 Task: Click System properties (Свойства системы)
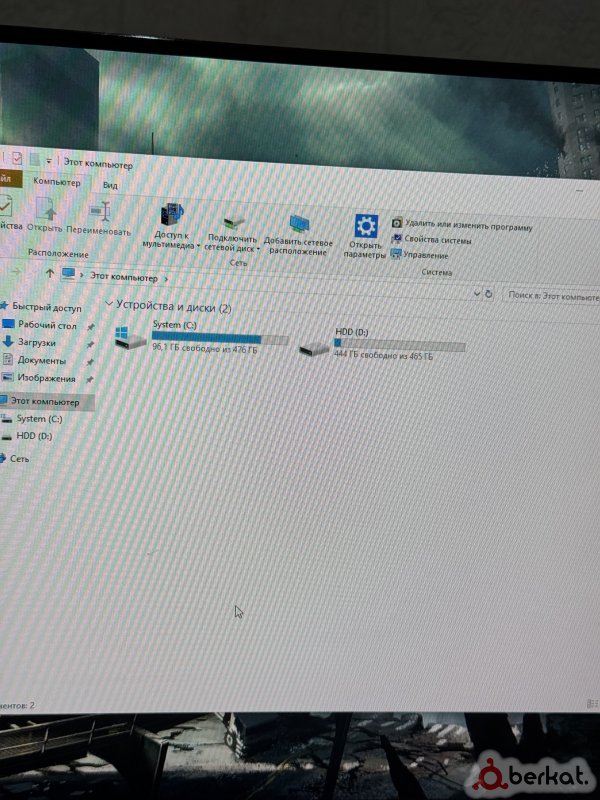431,239
